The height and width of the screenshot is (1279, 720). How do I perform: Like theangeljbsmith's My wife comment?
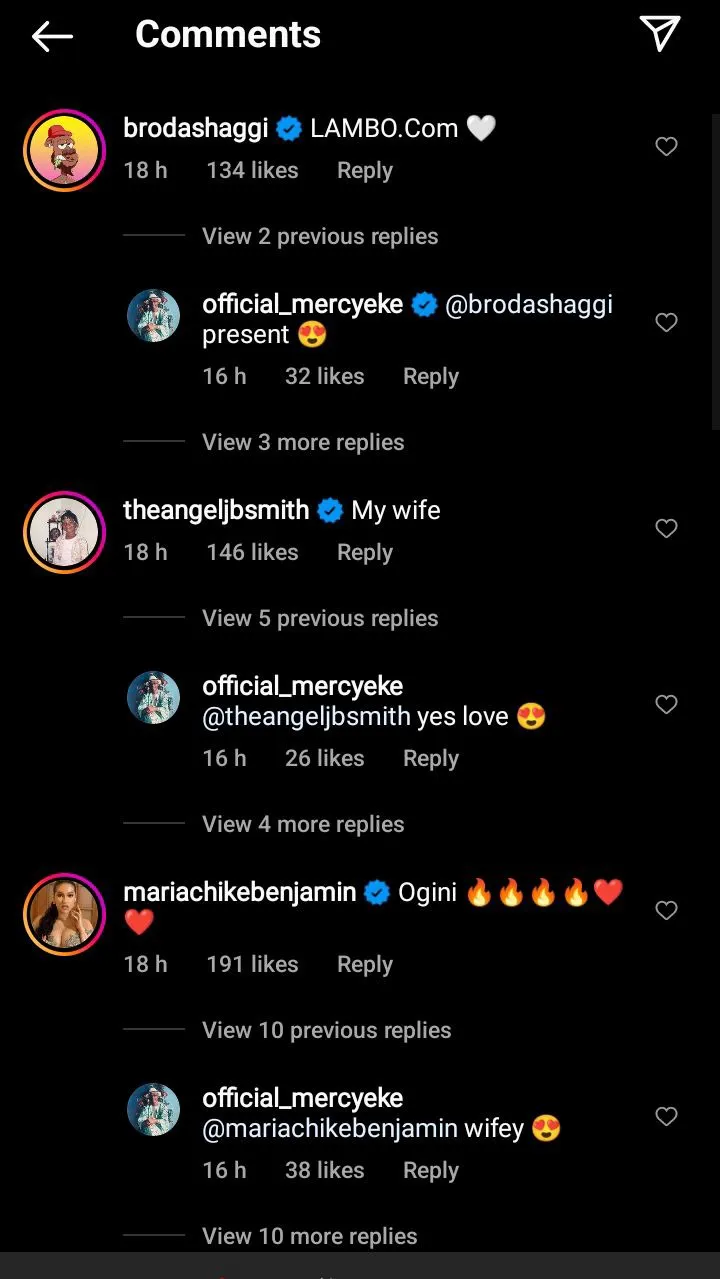(666, 529)
